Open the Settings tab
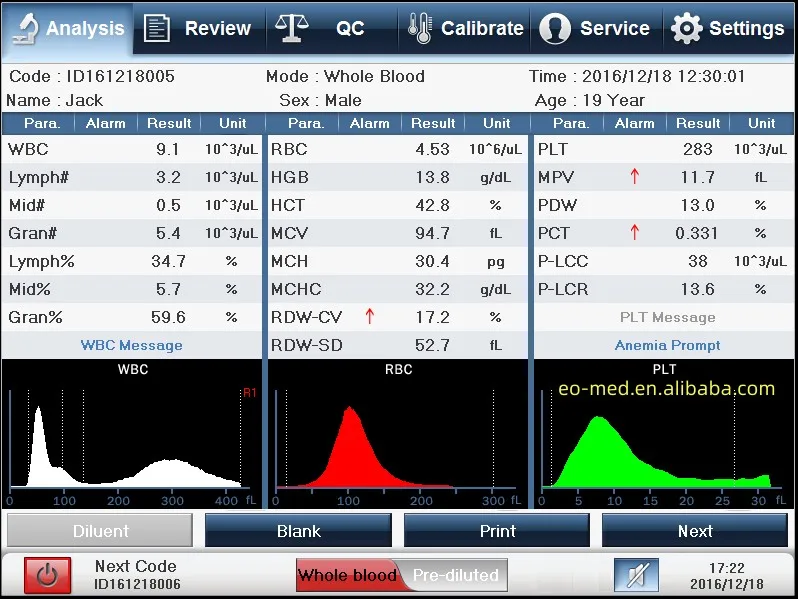The width and height of the screenshot is (798, 599). (729, 28)
